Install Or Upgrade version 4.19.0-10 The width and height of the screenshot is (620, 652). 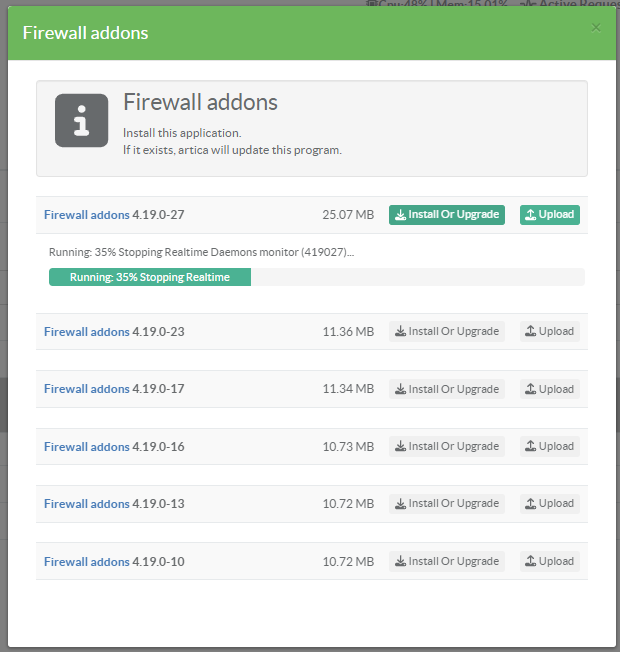(x=447, y=562)
